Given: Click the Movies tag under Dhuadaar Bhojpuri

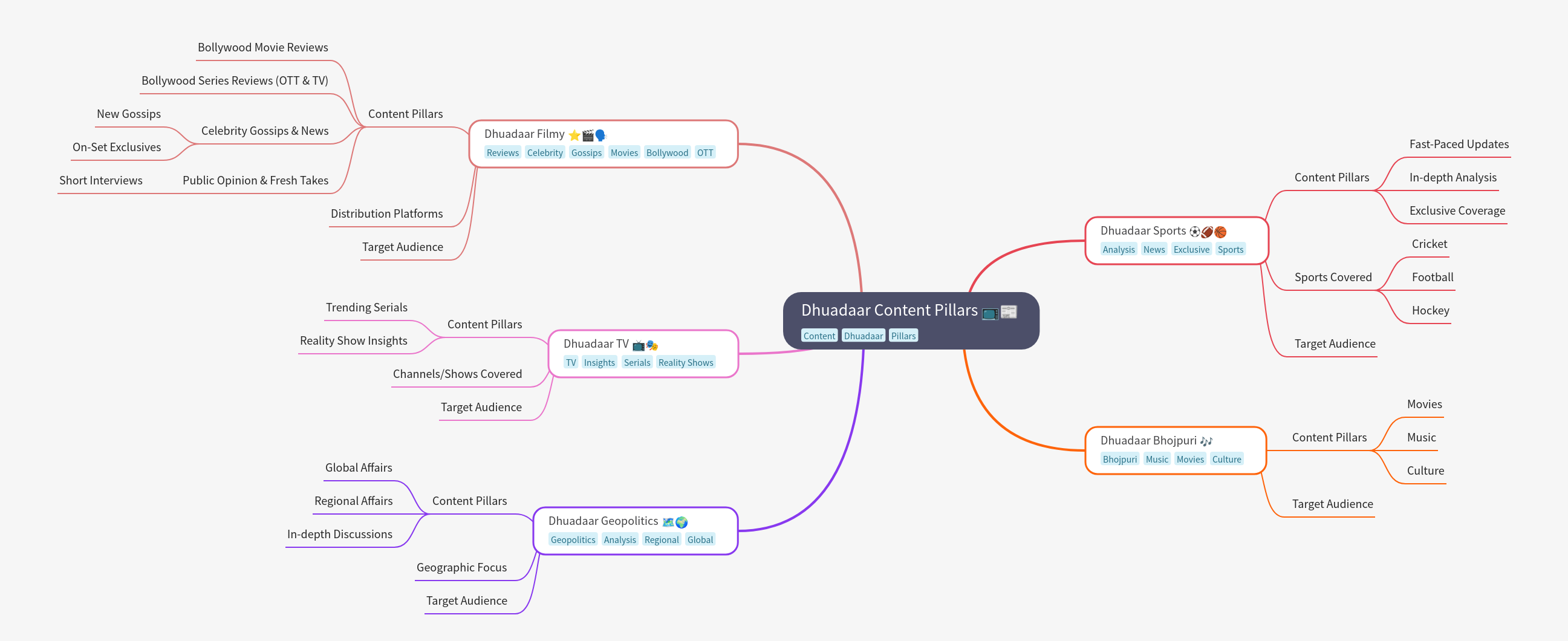Looking at the screenshot, I should [x=1190, y=460].
